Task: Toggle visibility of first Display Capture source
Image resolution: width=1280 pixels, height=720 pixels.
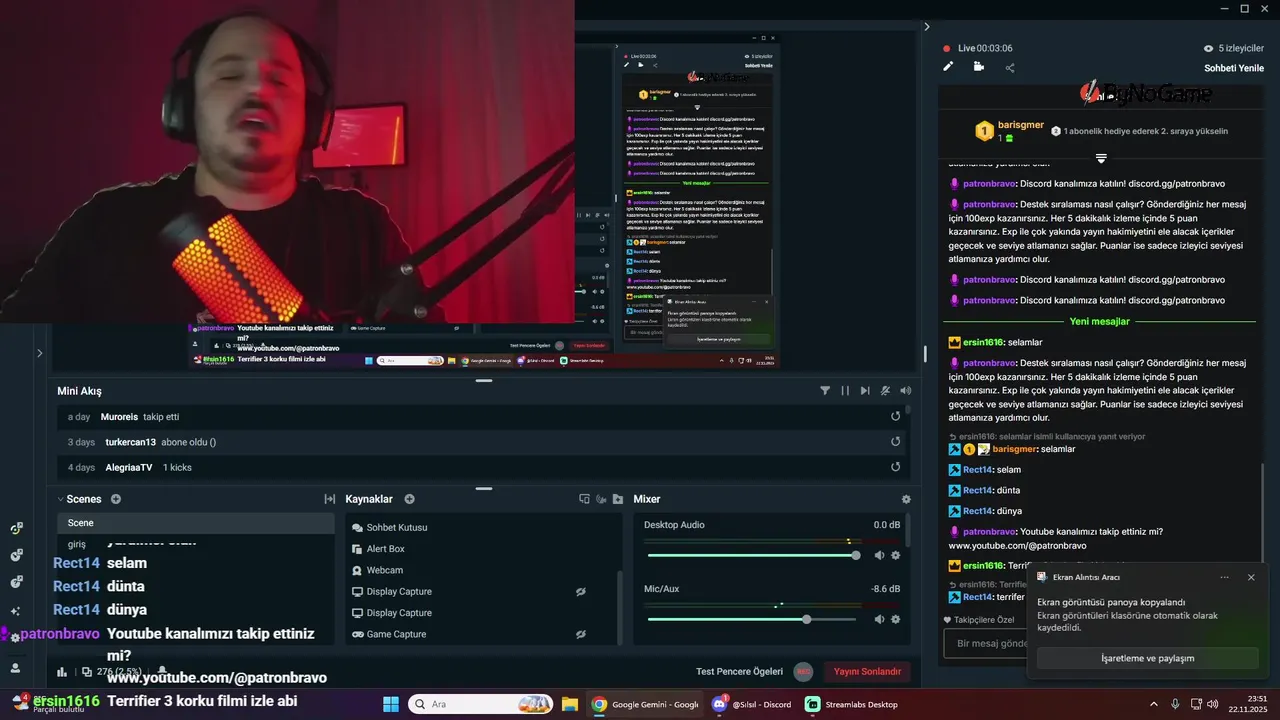Action: 580,592
